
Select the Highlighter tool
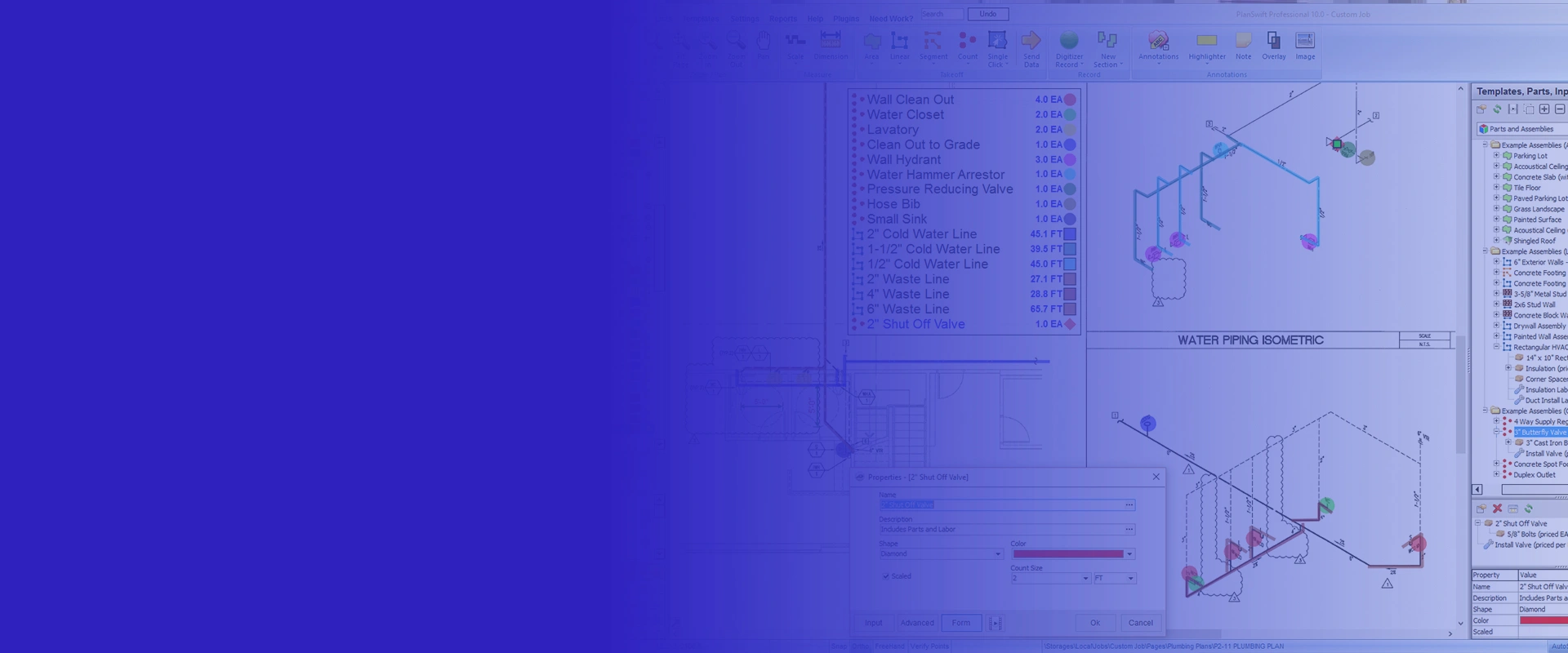coord(1206,45)
